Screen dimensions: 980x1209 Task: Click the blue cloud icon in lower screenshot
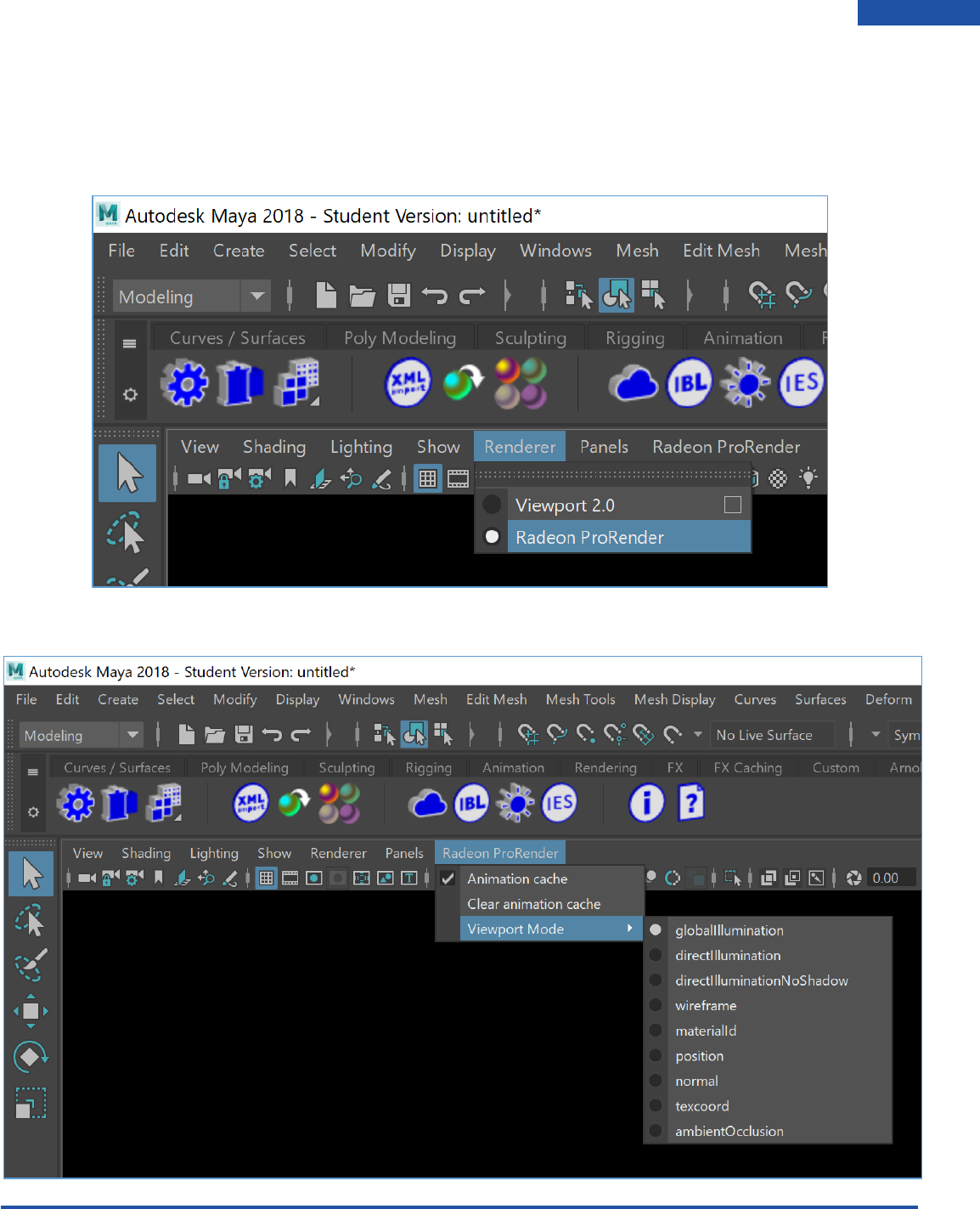(428, 803)
